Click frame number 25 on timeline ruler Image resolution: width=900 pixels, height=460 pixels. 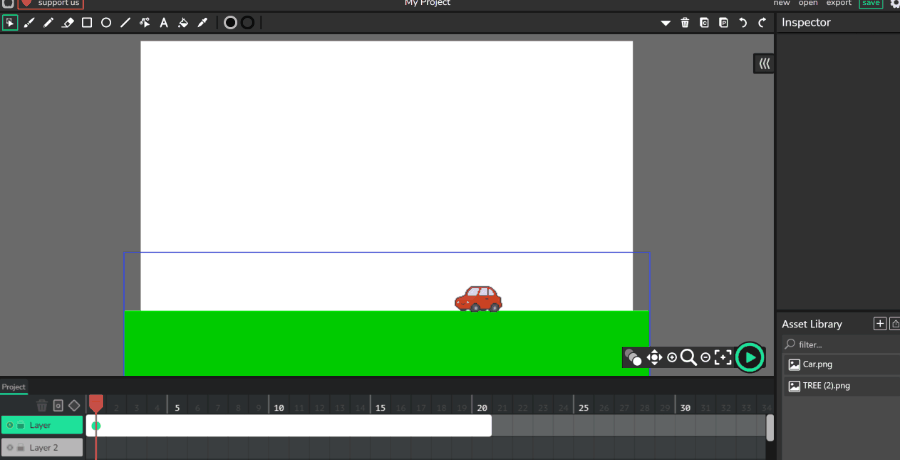584,408
